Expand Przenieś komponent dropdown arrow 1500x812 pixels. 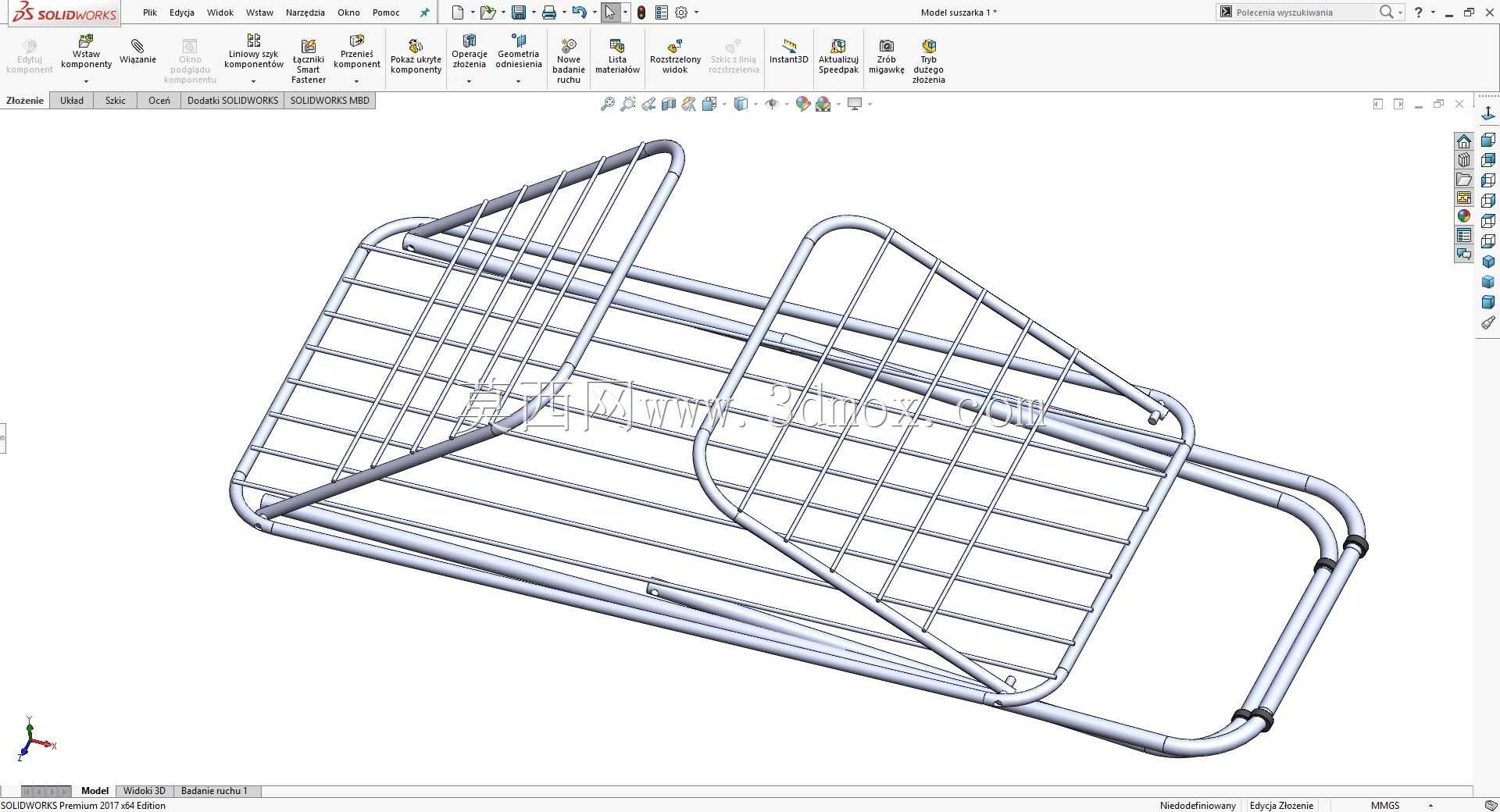tap(357, 81)
